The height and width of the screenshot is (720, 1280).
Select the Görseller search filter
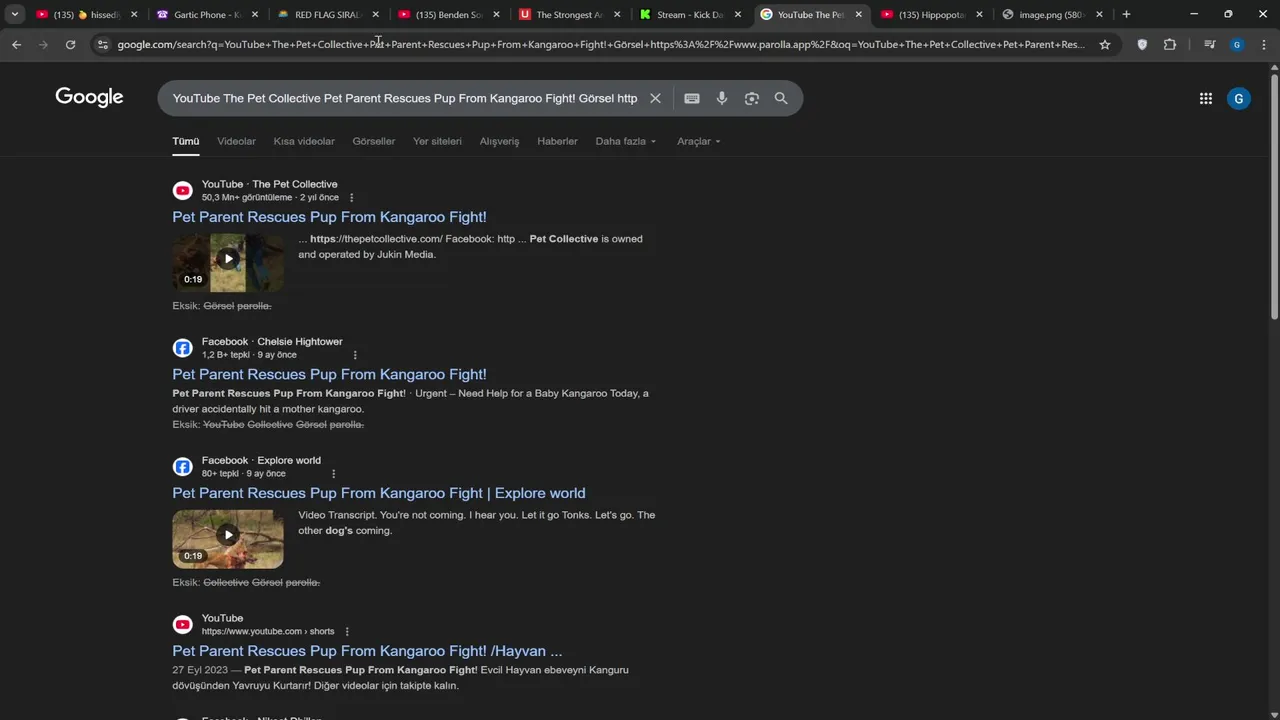pos(374,141)
